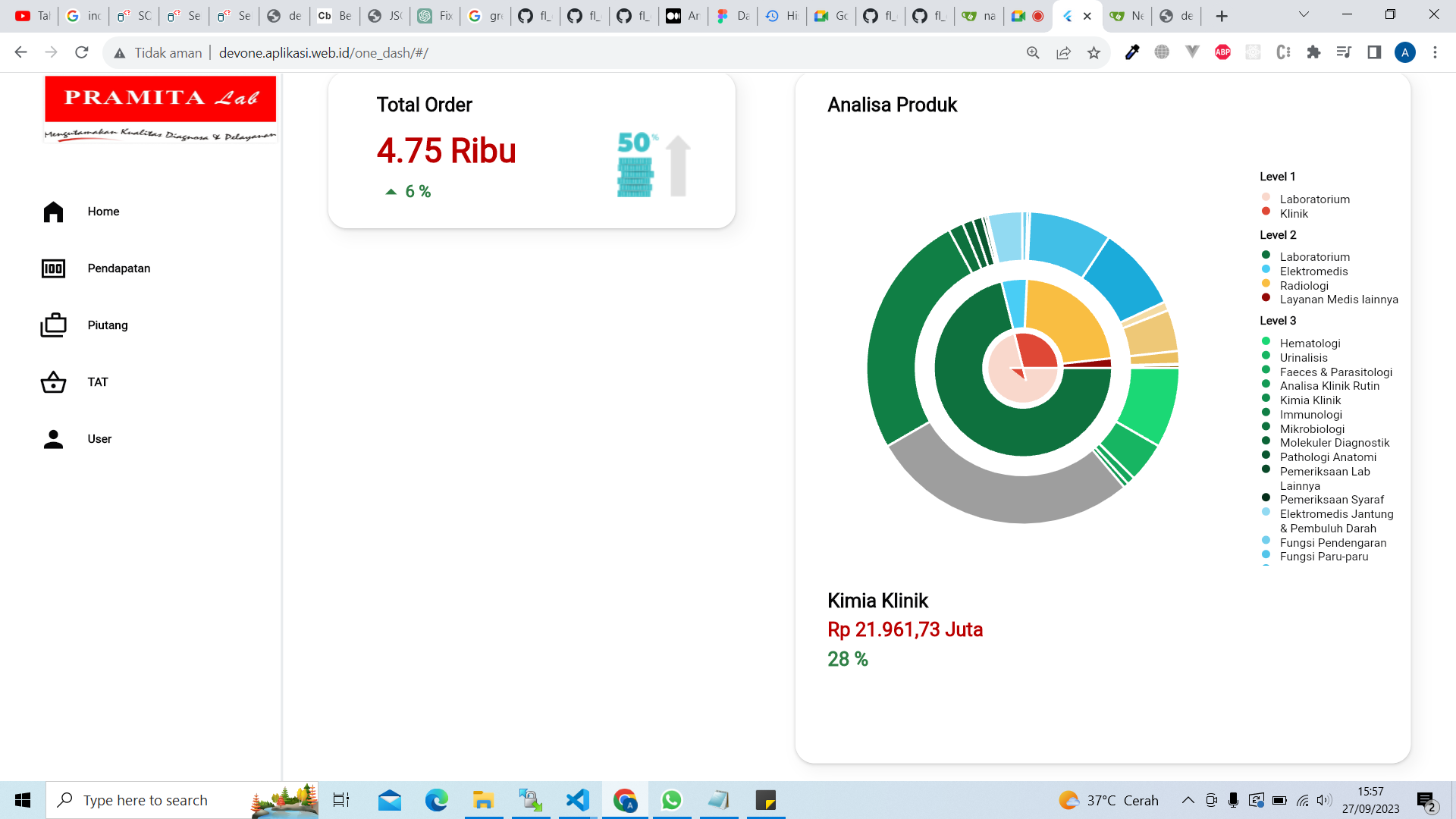Select the Pendapatan money icon
This screenshot has height=819, width=1456.
tap(53, 268)
